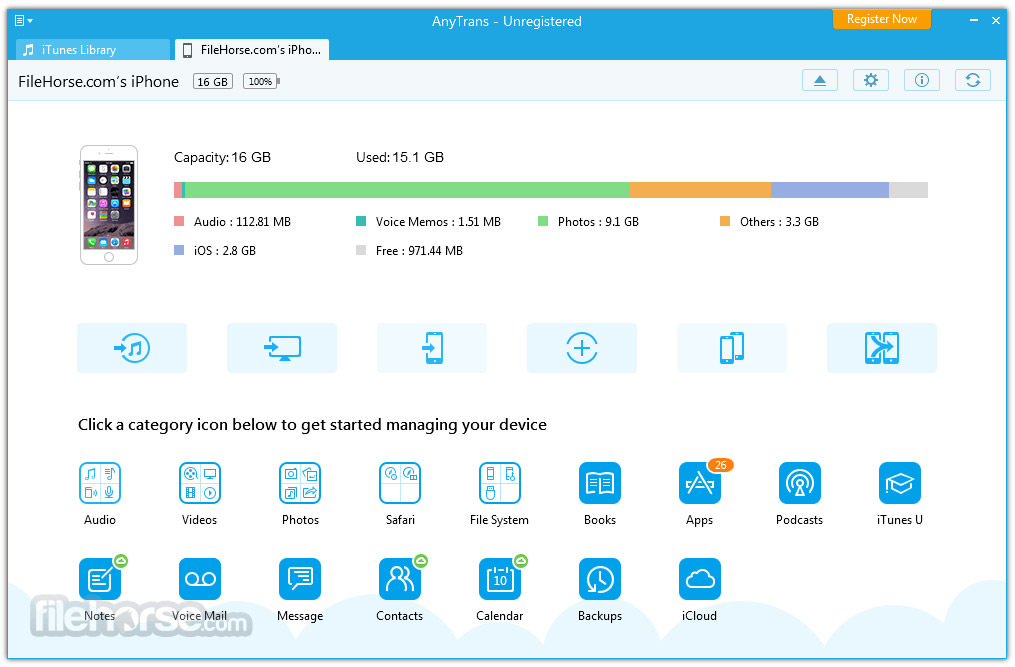Open the main menu dropdown in title bar
Screen dimensions: 1015x667
23,21
